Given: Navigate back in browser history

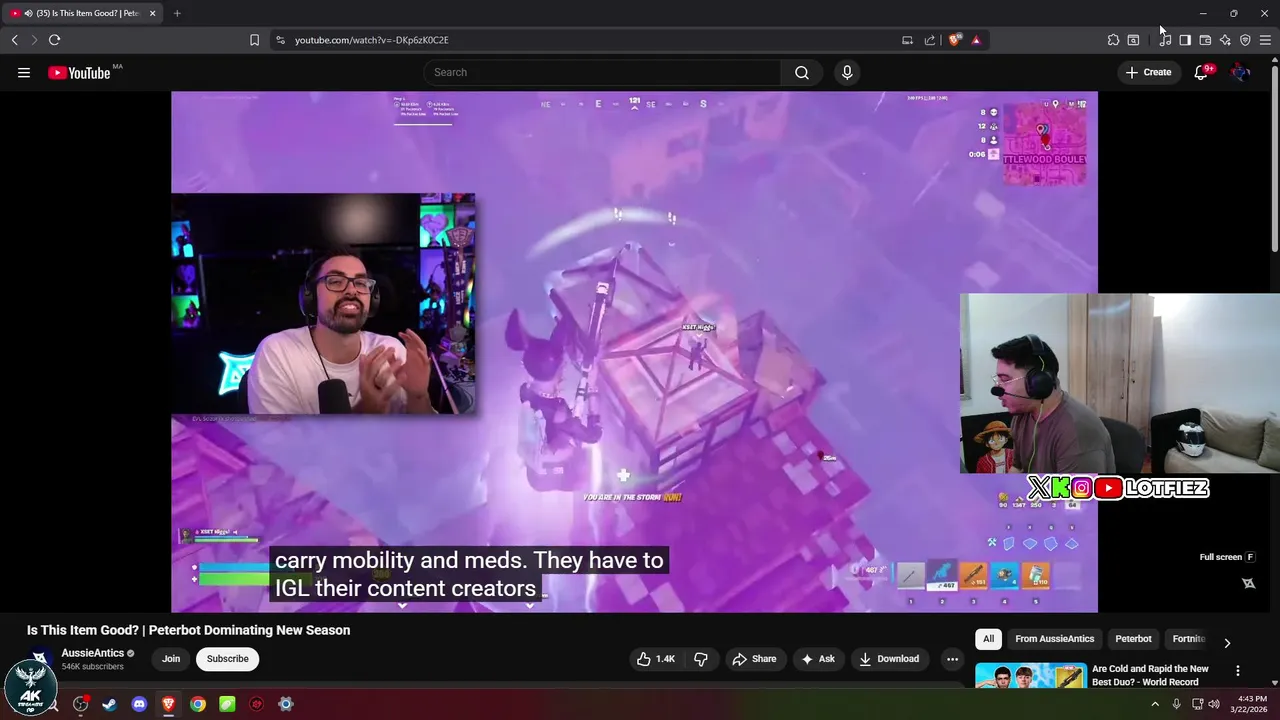Looking at the screenshot, I should (14, 40).
